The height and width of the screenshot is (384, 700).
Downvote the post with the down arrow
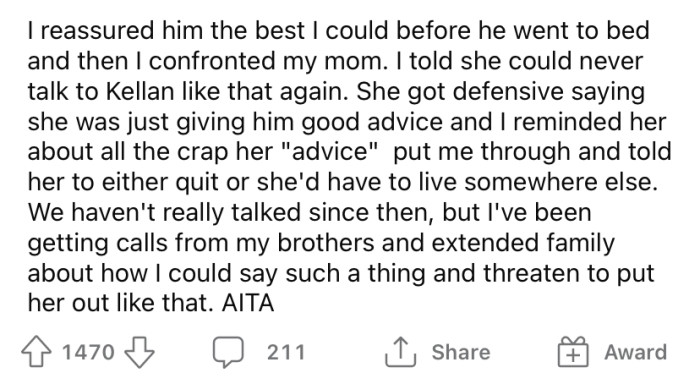click(139, 352)
